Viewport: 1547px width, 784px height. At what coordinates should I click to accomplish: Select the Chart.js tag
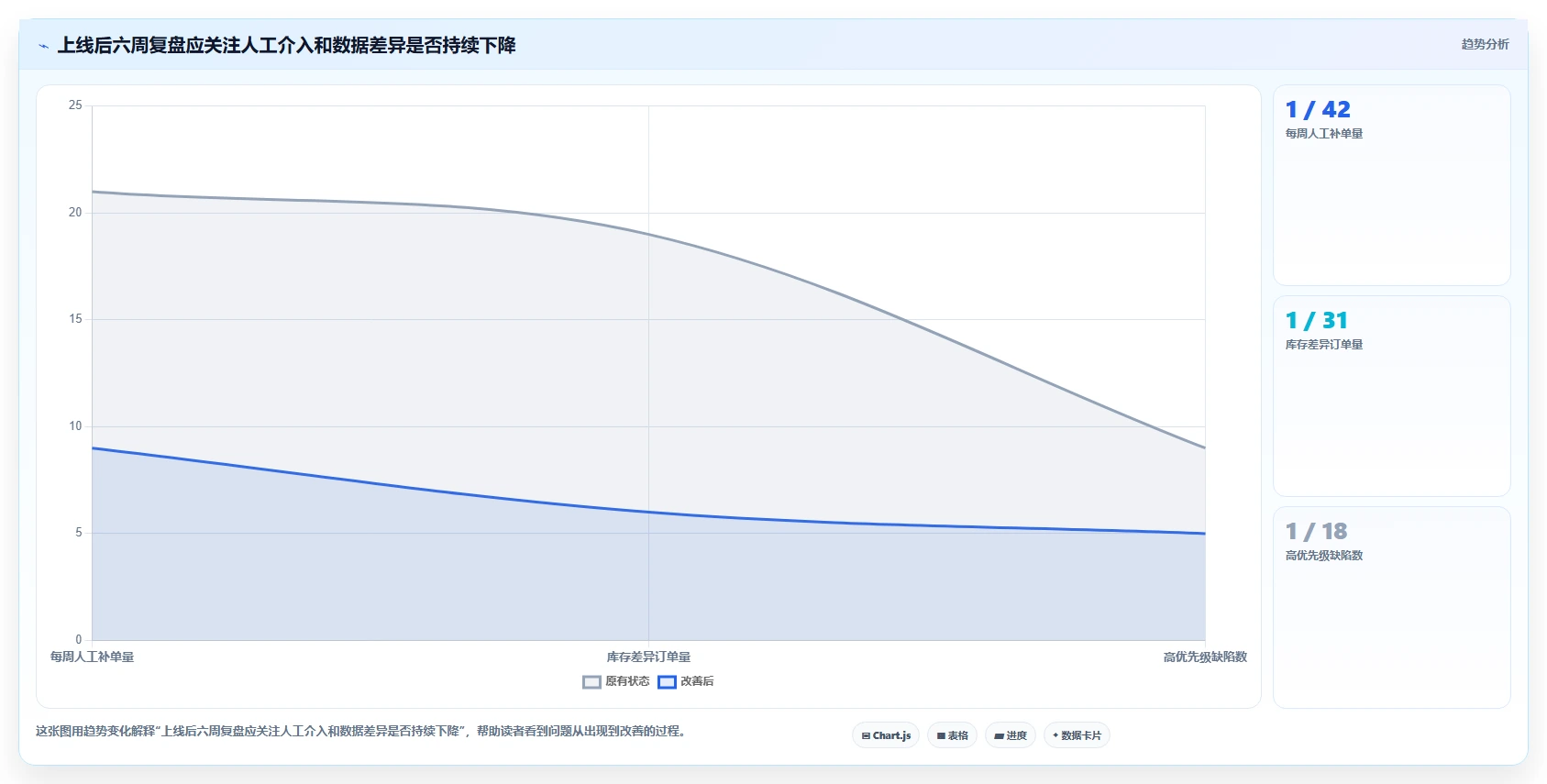pyautogui.click(x=886, y=735)
